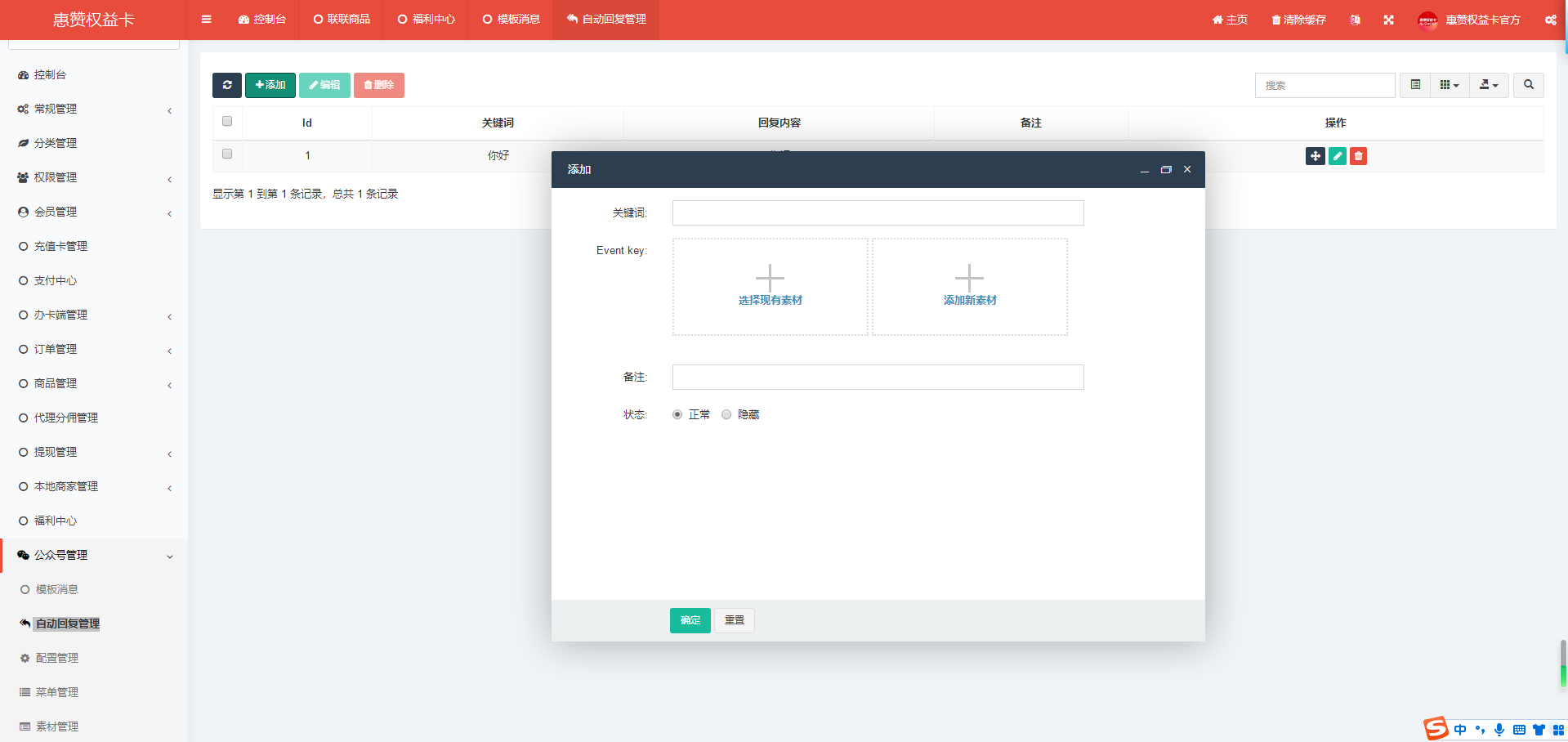Click the plus icon for 添加新素材

click(x=969, y=278)
